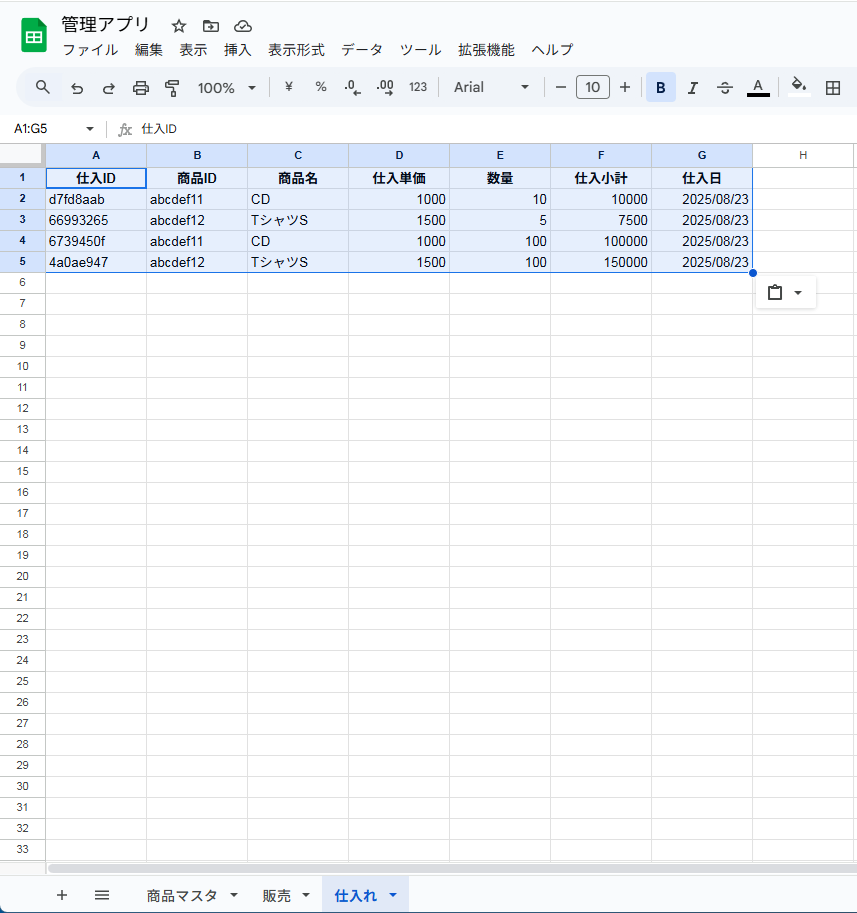Toggle italic formatting button
The image size is (857, 913).
coord(692,88)
